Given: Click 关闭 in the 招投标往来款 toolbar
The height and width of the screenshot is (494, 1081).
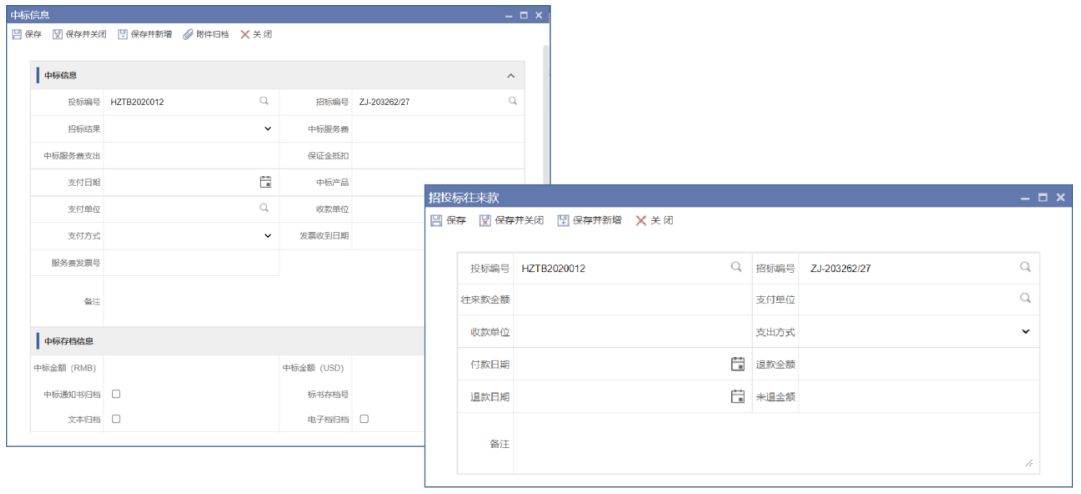Looking at the screenshot, I should point(654,220).
